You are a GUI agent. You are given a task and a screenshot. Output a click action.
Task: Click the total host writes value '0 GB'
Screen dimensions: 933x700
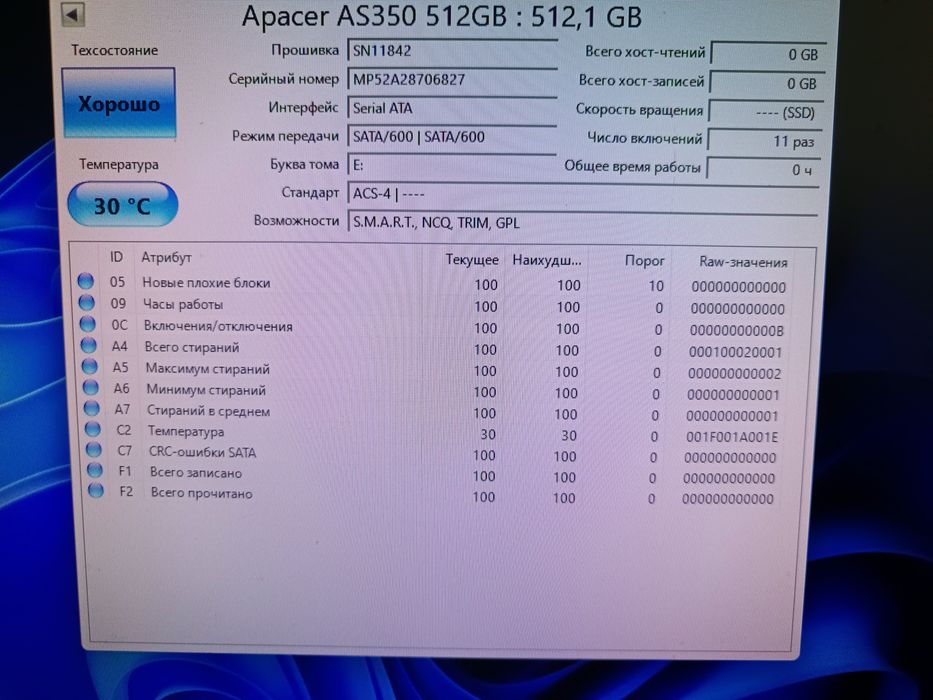pos(767,83)
